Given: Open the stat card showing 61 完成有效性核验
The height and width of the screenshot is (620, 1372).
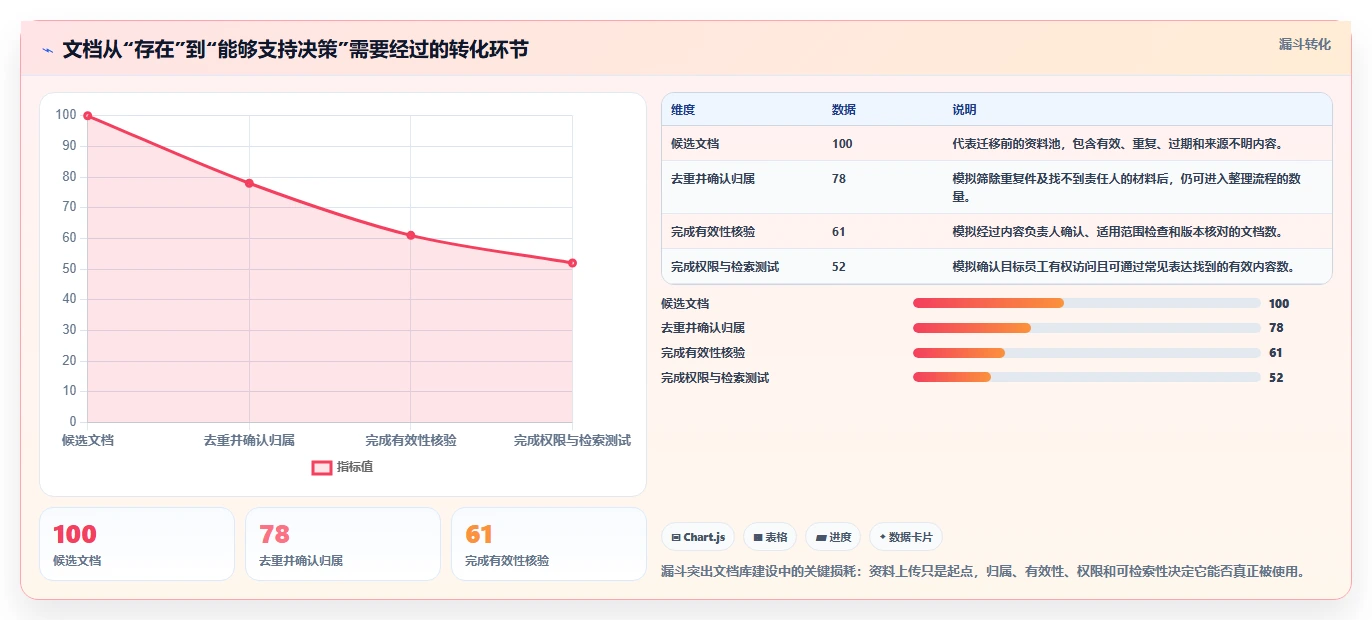Looking at the screenshot, I should pos(549,544).
